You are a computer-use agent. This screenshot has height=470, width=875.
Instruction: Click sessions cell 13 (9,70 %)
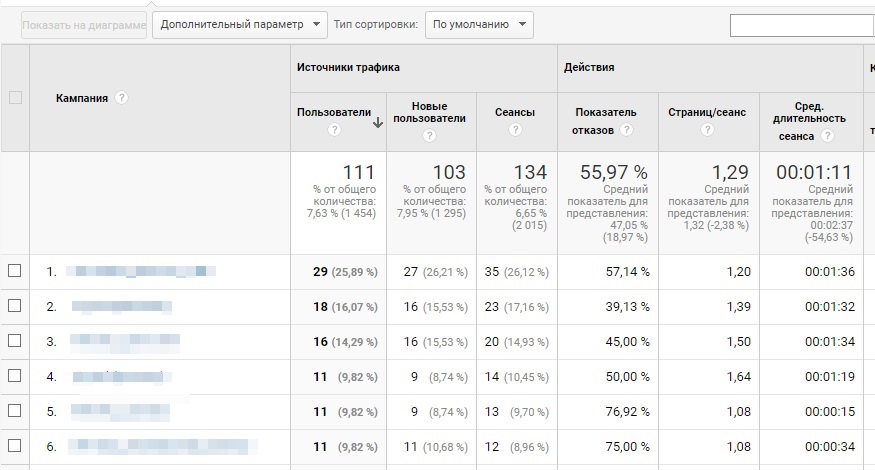pyautogui.click(x=517, y=412)
